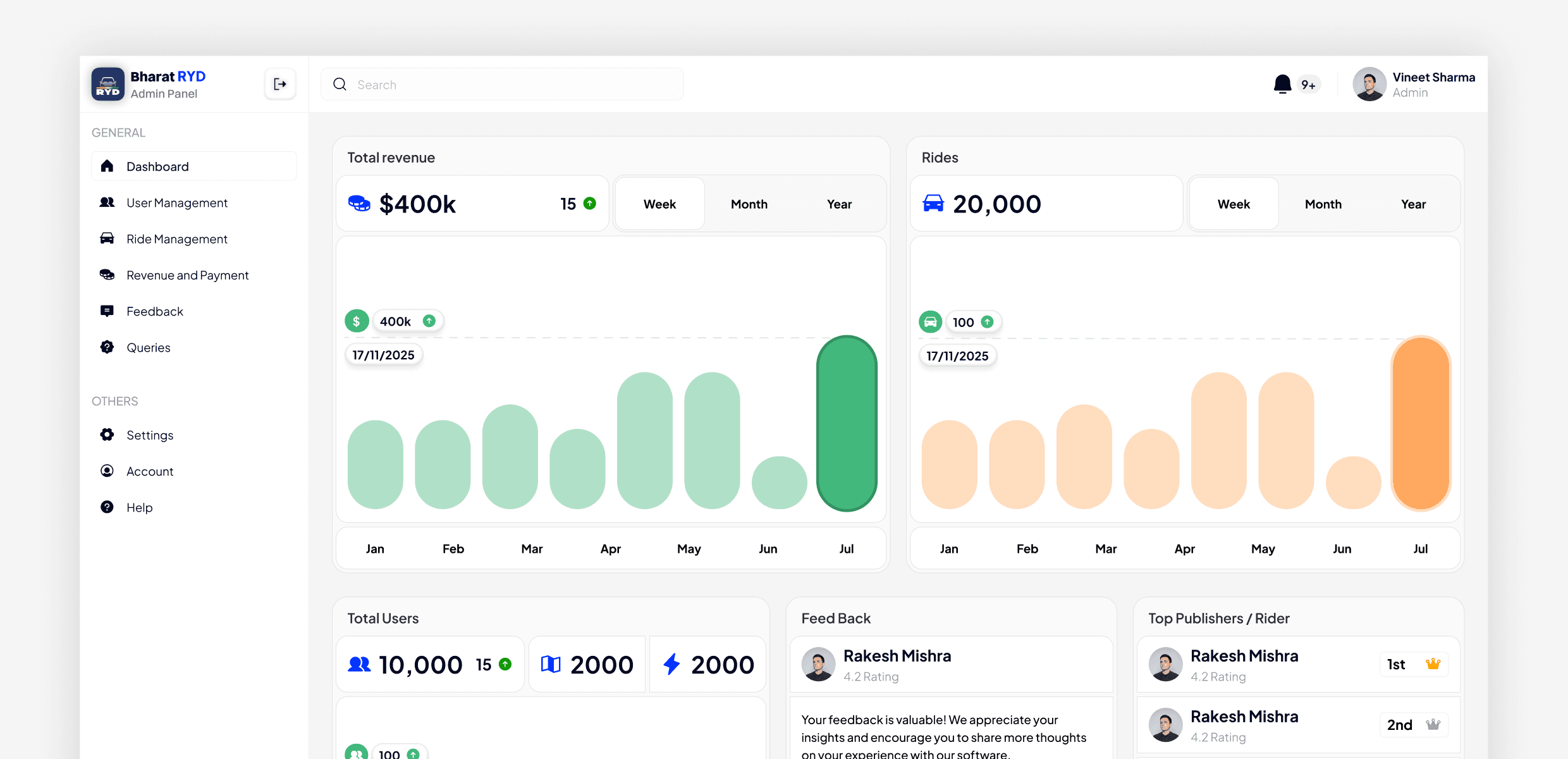Click the 2nd-ranked Rakesh Mishra avatar
Screen dimensions: 1568x759
tap(1165, 725)
